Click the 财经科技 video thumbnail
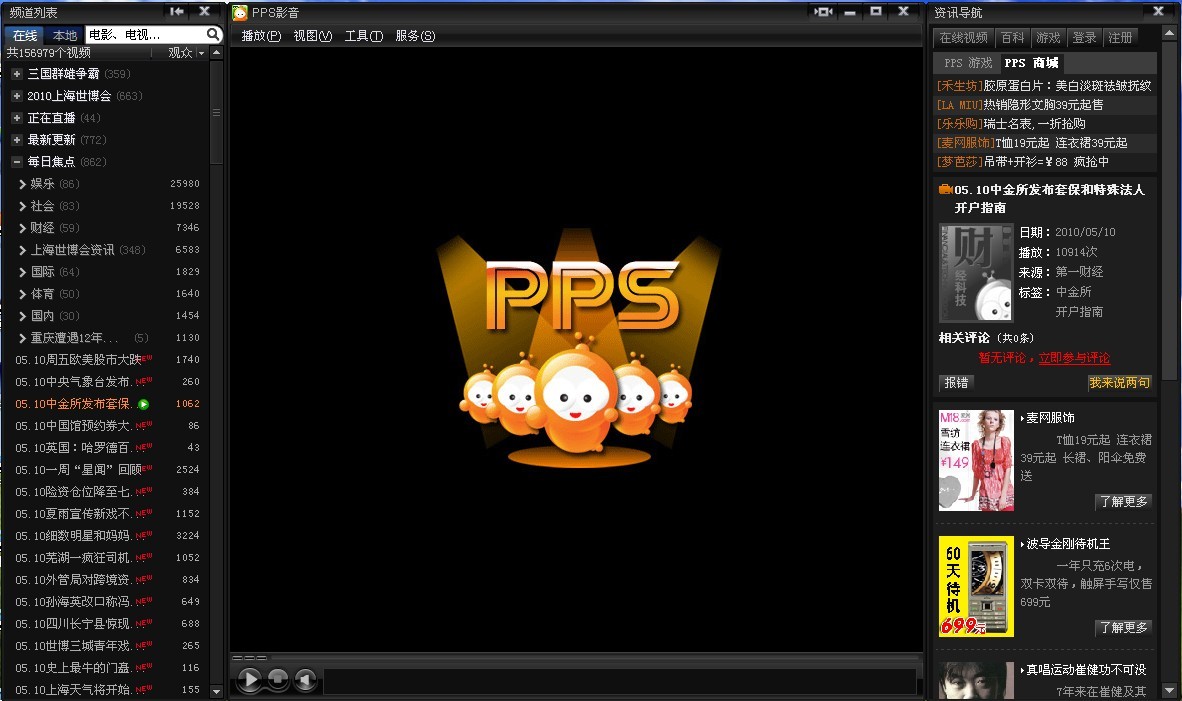1182x701 pixels. point(975,273)
